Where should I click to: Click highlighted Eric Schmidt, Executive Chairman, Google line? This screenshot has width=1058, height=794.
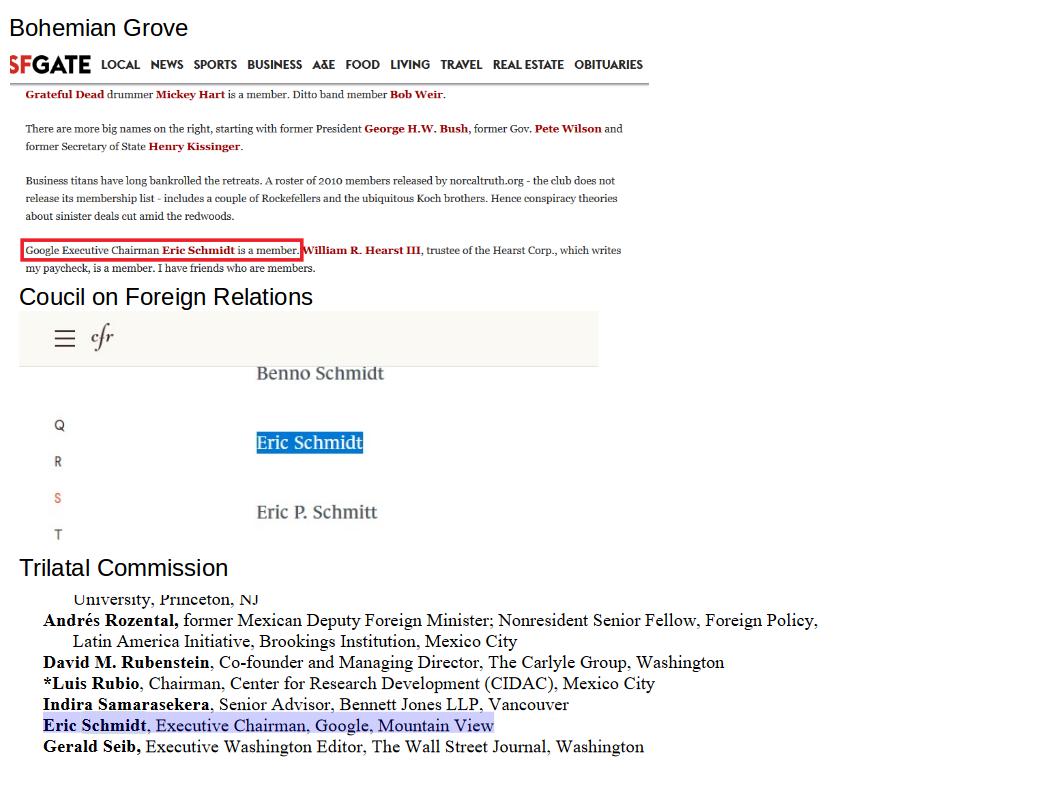pos(269,725)
